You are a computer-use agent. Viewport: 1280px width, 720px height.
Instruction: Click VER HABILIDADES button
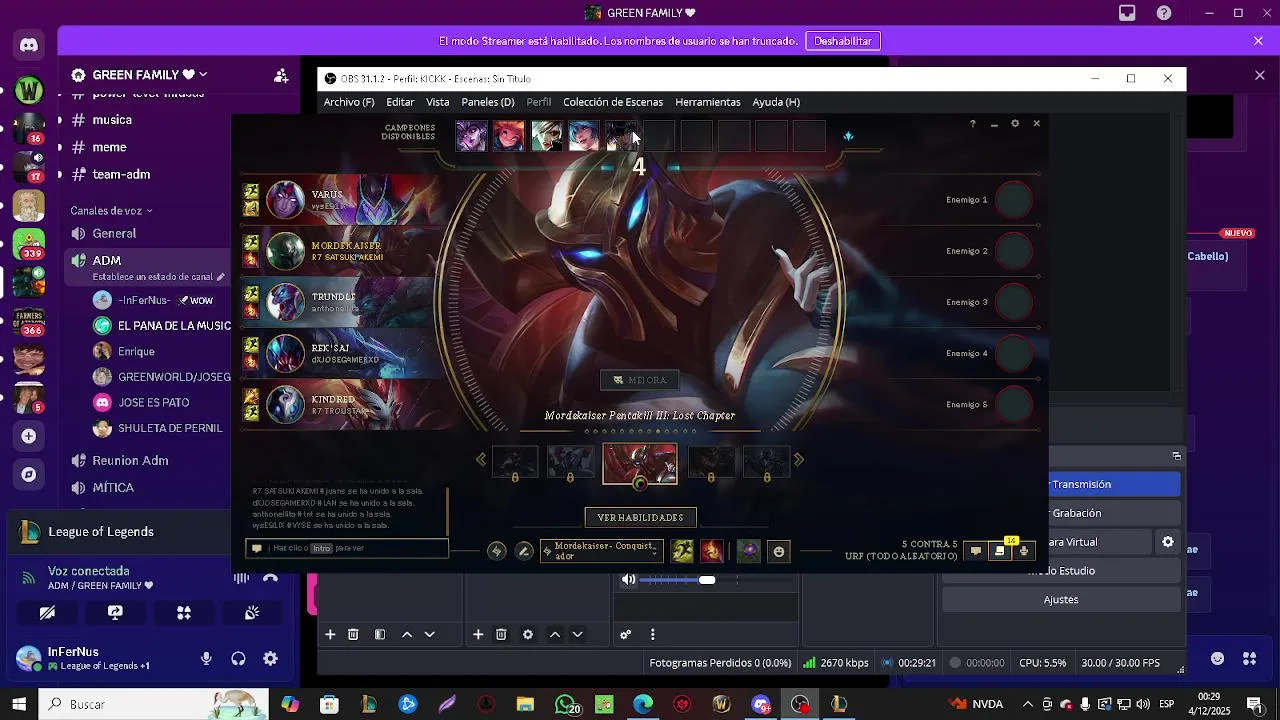[x=640, y=517]
